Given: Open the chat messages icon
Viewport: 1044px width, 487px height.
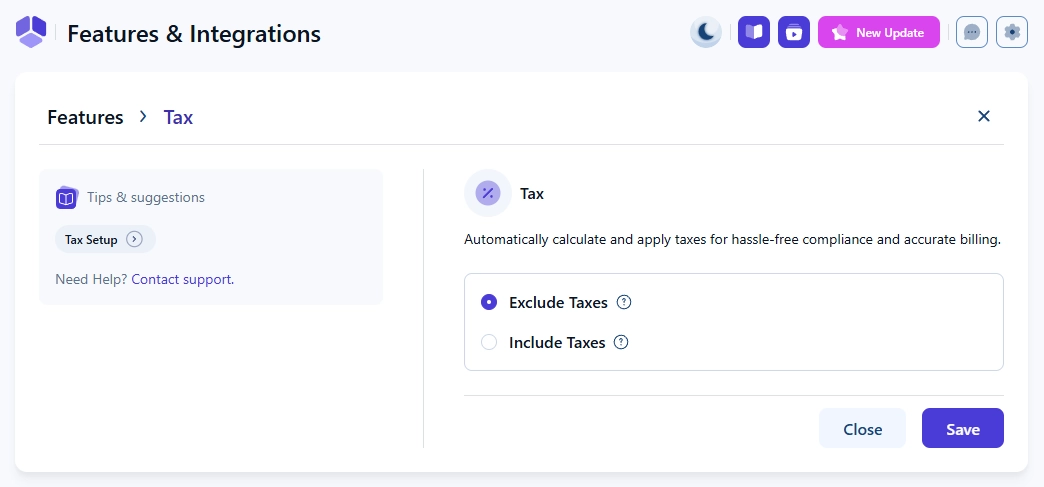Looking at the screenshot, I should tap(972, 32).
